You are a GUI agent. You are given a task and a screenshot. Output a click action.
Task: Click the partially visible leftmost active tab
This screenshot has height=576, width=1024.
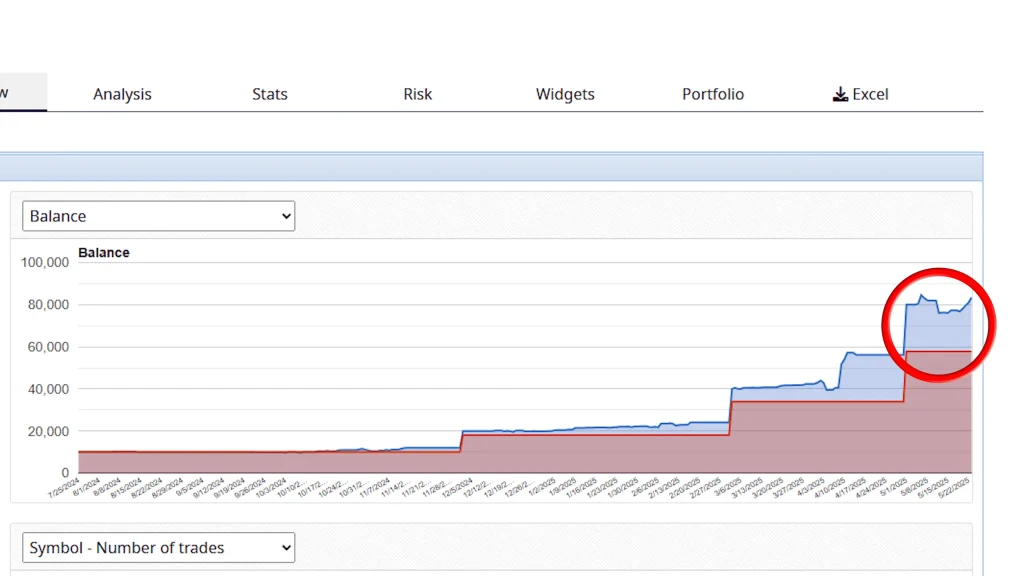tap(20, 93)
